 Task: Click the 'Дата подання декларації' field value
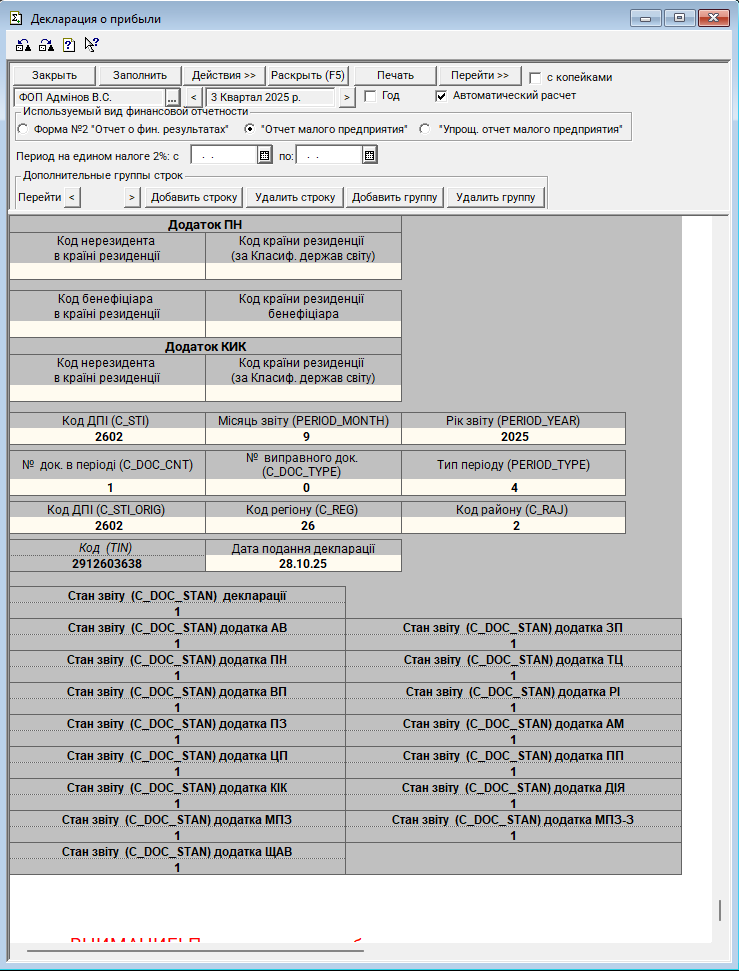click(303, 564)
